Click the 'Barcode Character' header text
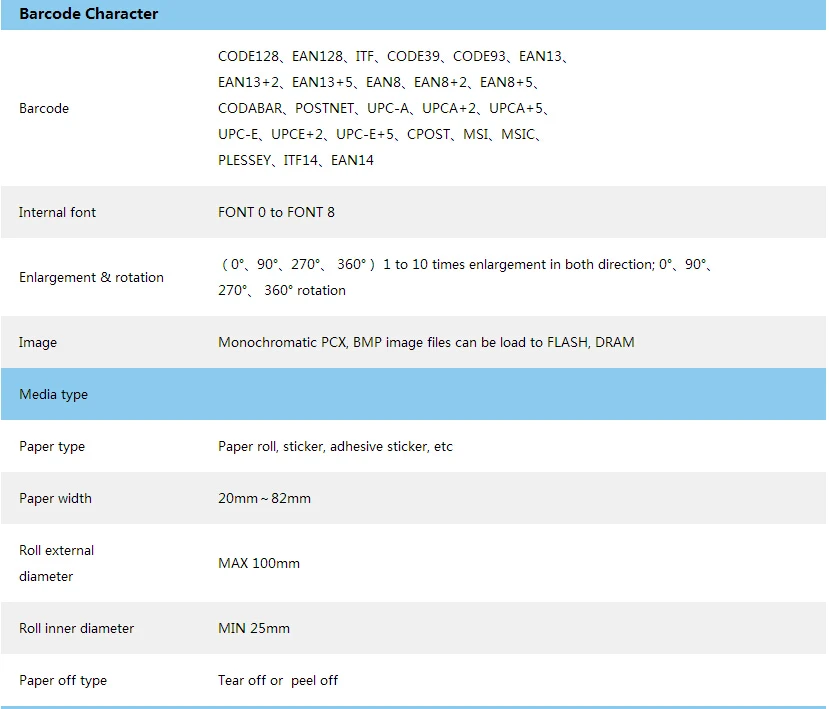The image size is (829, 709). point(88,14)
